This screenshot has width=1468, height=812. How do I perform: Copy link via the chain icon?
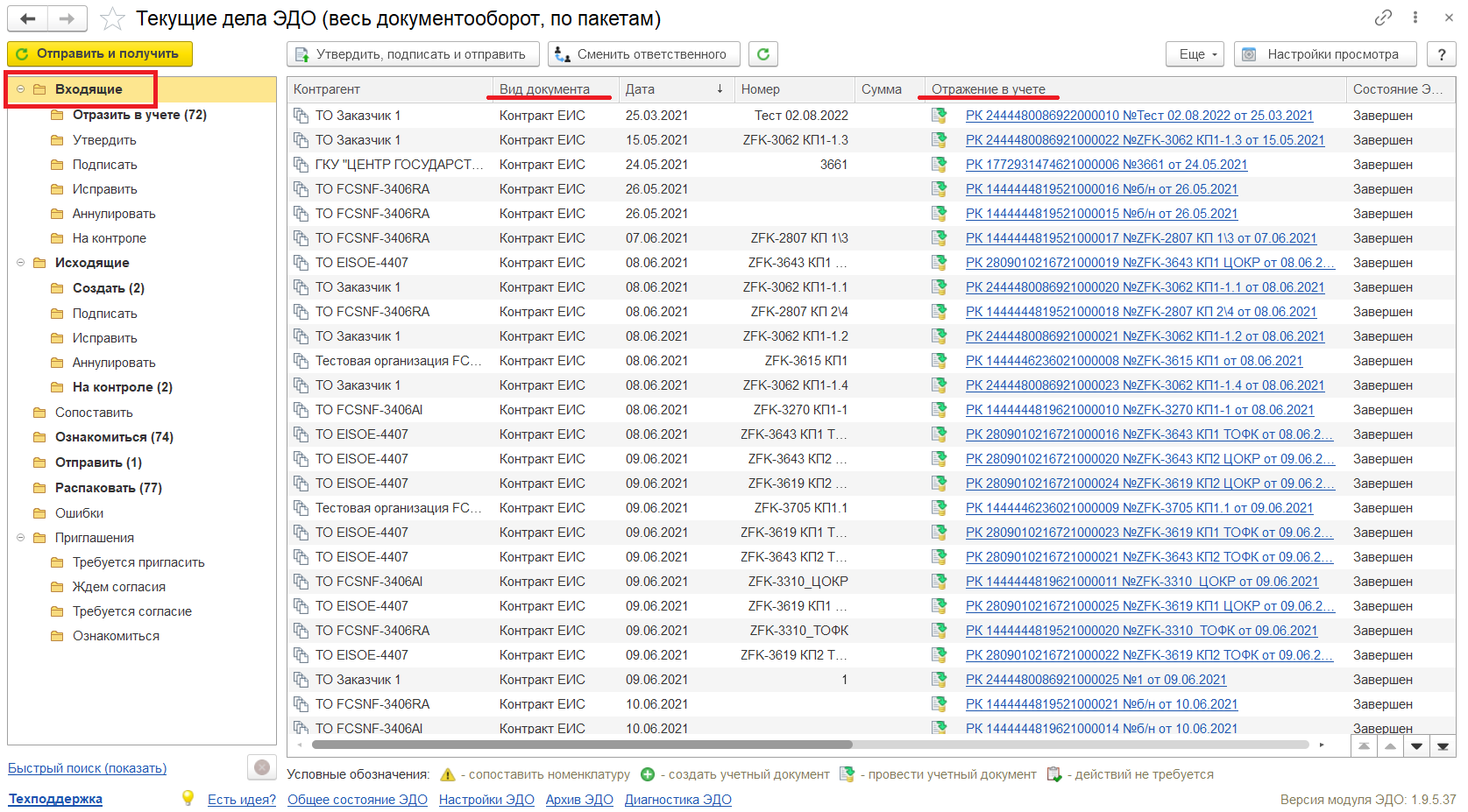click(x=1383, y=18)
